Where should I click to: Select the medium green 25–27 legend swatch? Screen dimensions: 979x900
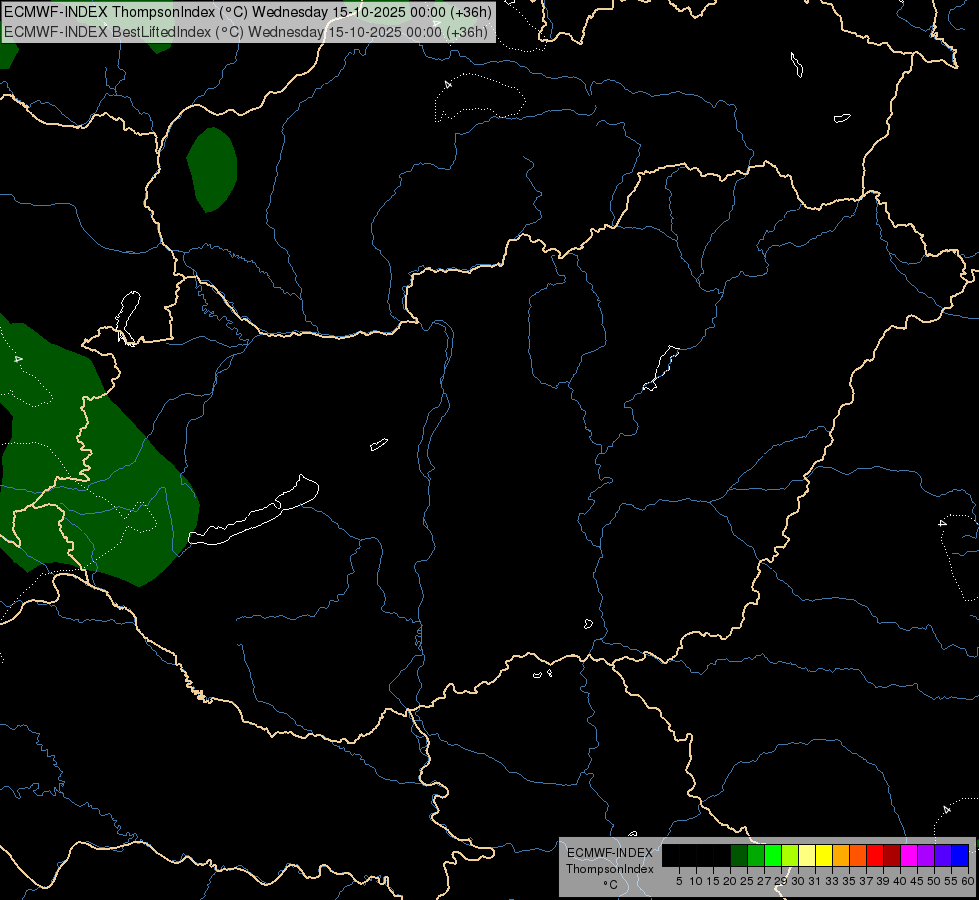[x=756, y=855]
